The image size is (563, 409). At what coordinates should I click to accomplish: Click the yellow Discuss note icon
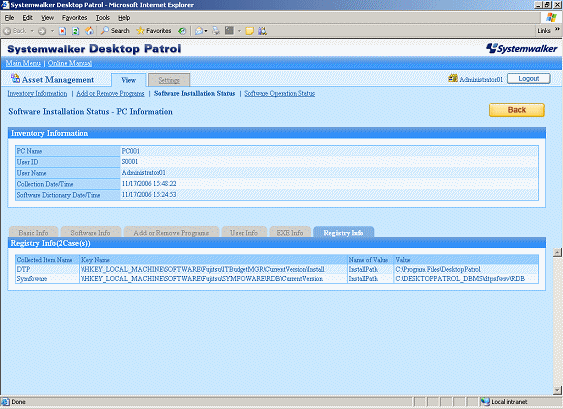249,31
